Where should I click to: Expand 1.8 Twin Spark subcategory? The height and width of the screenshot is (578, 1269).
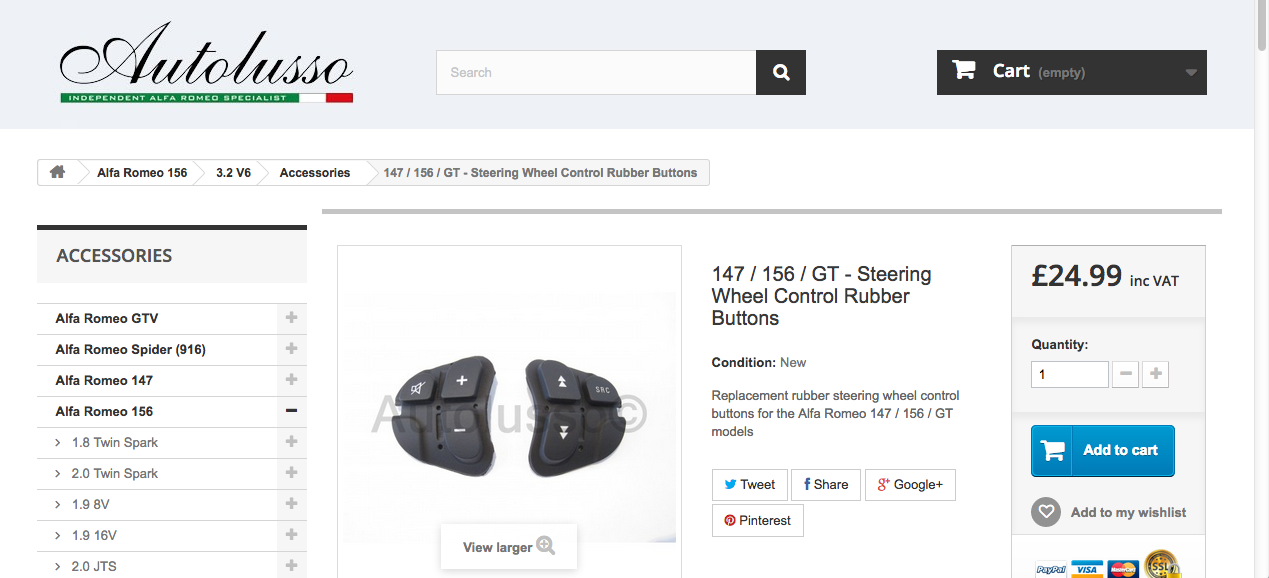coord(291,442)
